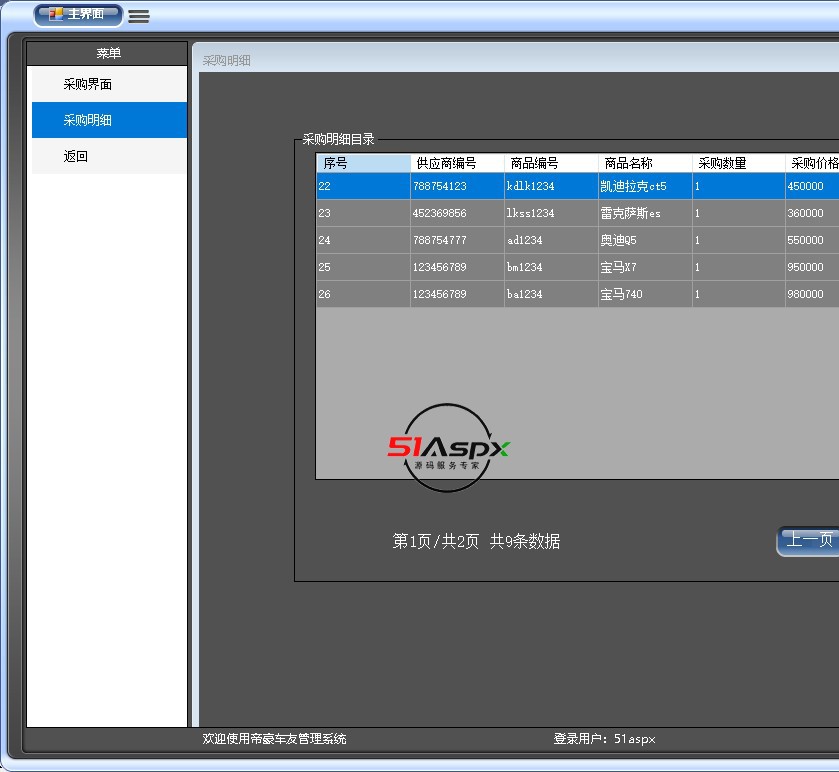
Task: Click the 采购数量 column header
Action: click(x=738, y=163)
